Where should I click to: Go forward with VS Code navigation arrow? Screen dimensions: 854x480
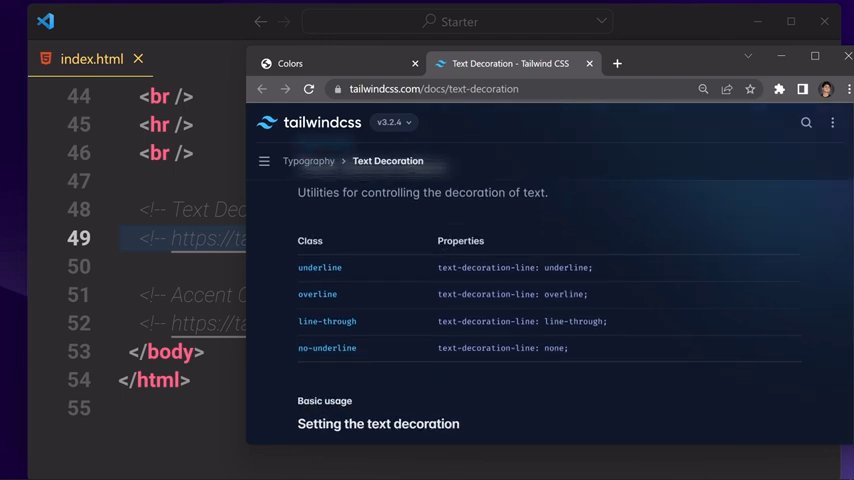point(284,22)
